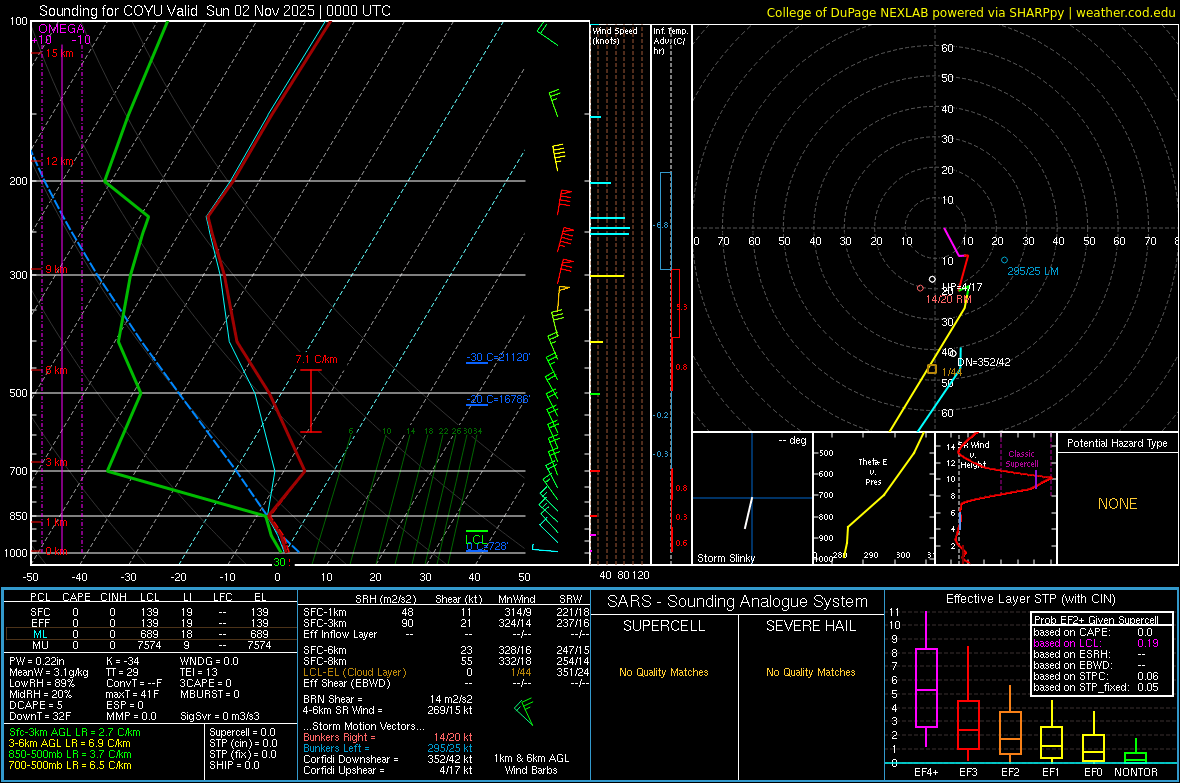Screen dimensions: 1180x783
Task: Click the 'Inf. Temp. Adv.' panel header
Action: coord(670,41)
